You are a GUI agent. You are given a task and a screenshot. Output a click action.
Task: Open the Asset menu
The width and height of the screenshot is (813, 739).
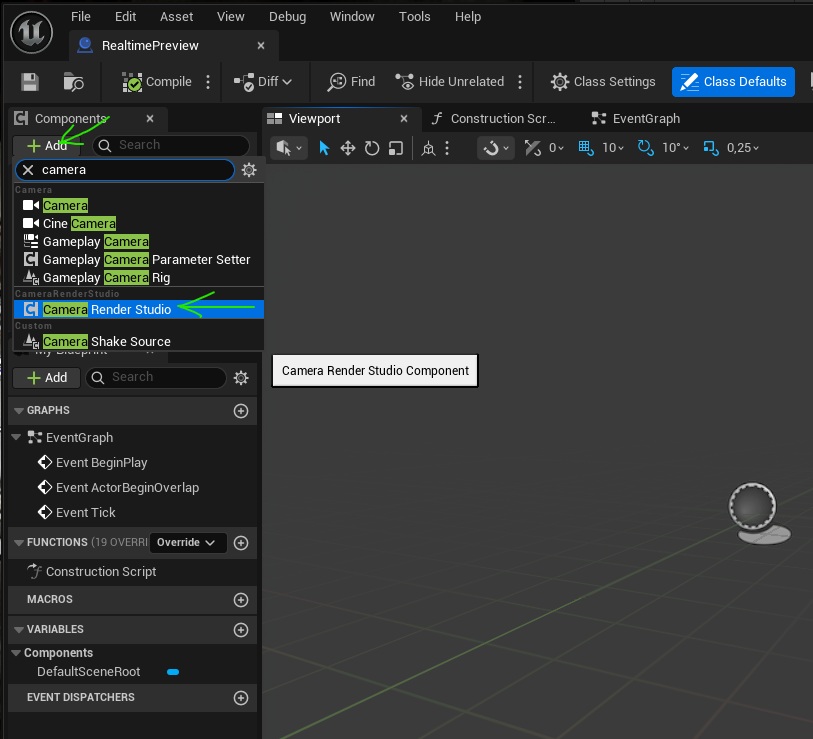176,17
